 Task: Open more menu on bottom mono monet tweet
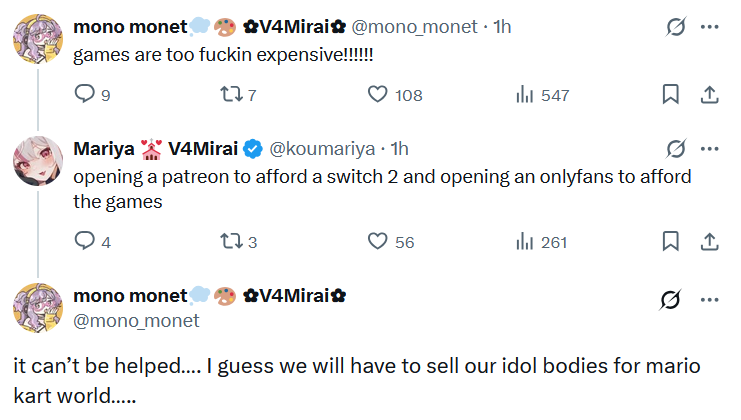click(709, 297)
